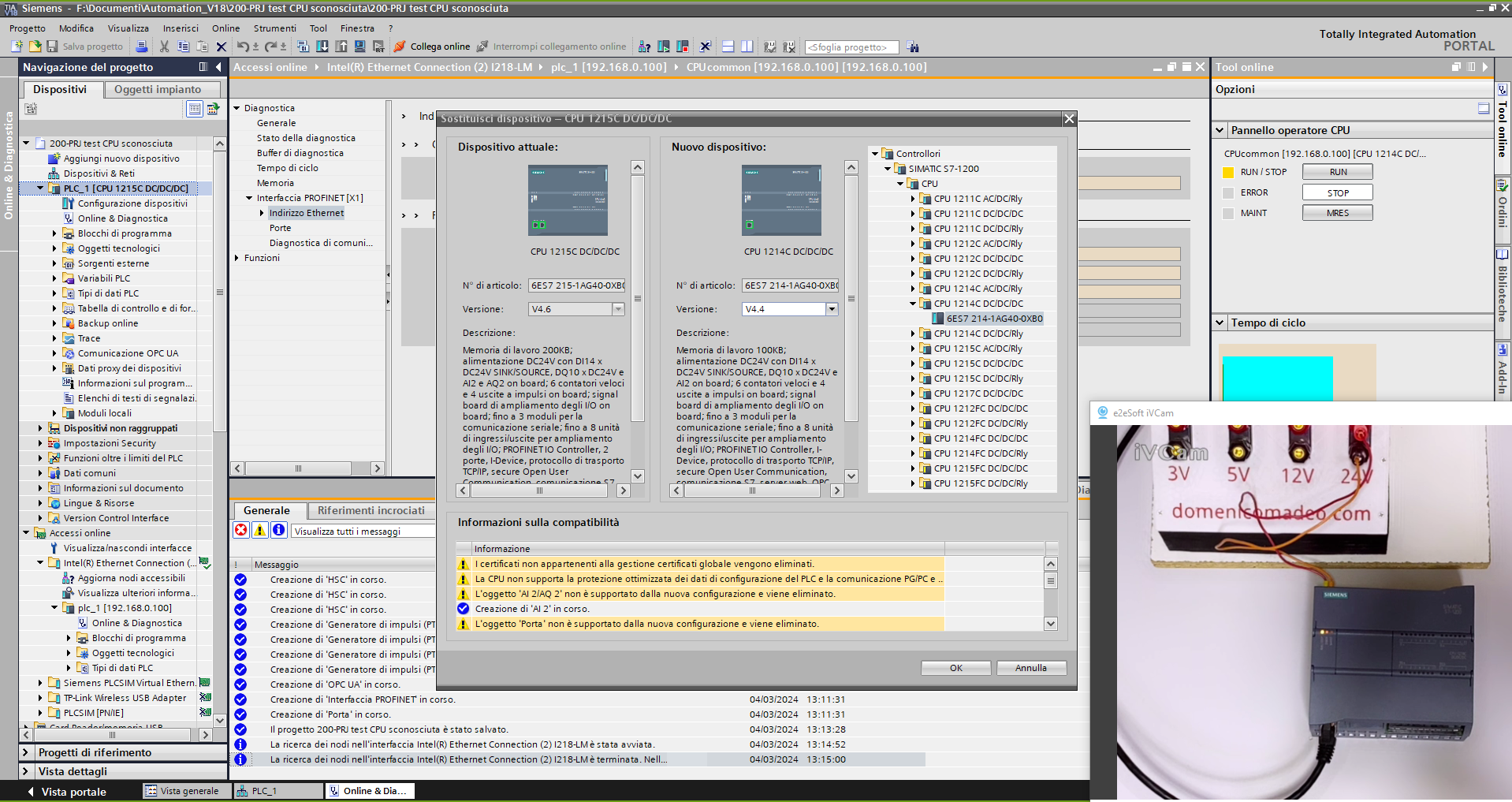Expand Blocchi di programma under PLC_1
The width and height of the screenshot is (1512, 802).
(54, 233)
